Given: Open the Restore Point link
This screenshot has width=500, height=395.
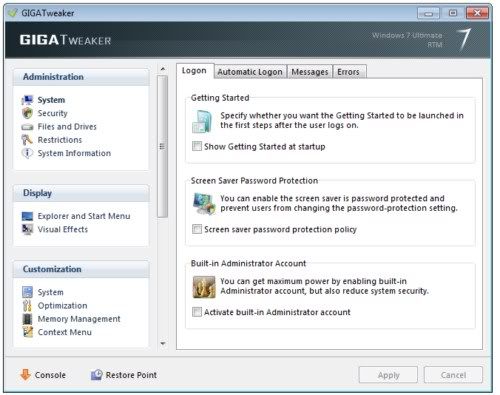Looking at the screenshot, I should click(x=131, y=375).
